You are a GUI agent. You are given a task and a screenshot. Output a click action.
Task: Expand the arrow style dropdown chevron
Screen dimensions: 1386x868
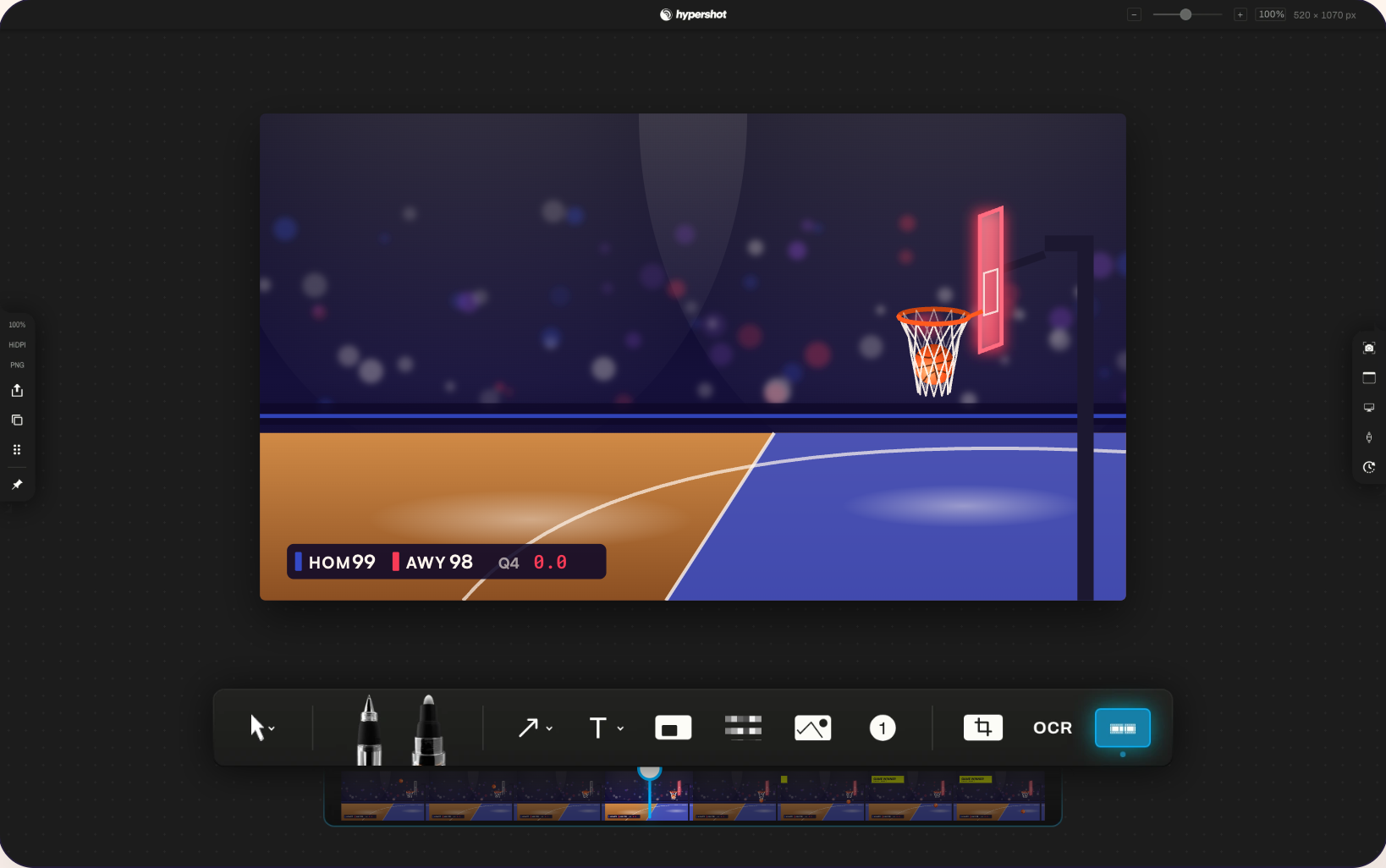pos(549,728)
